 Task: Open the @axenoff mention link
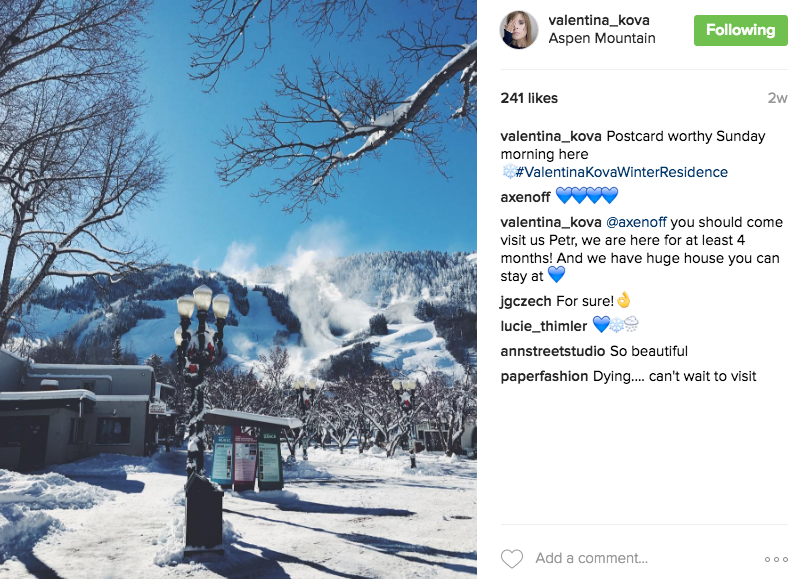tap(636, 222)
